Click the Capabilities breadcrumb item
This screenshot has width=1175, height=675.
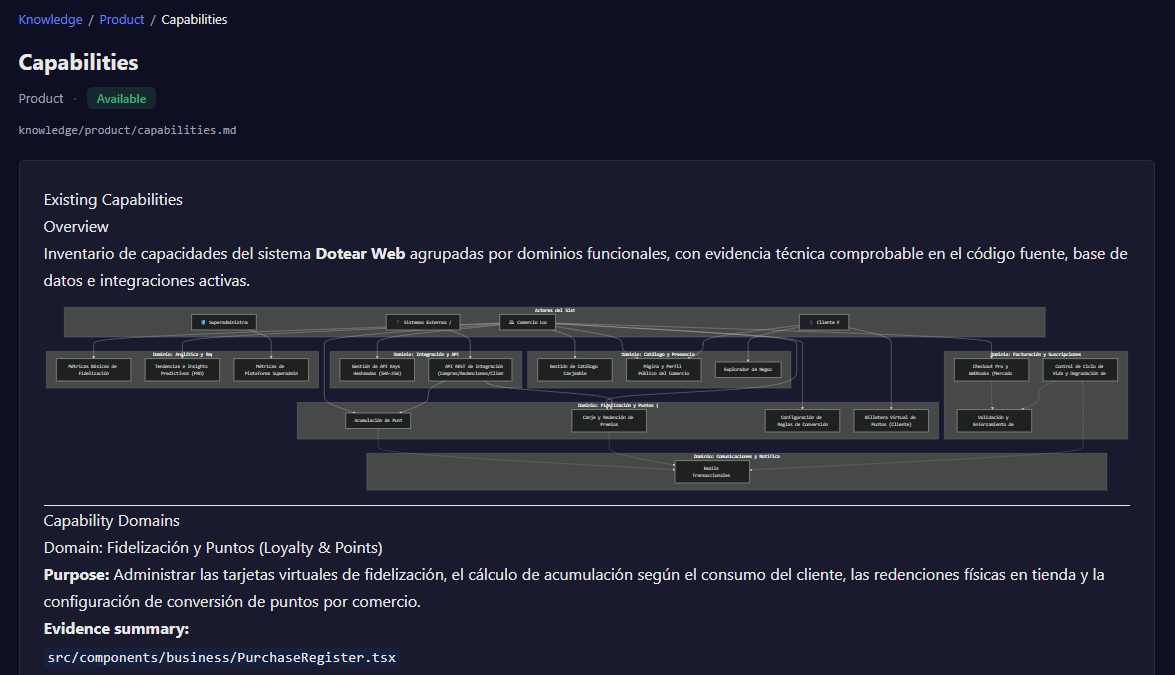(194, 19)
